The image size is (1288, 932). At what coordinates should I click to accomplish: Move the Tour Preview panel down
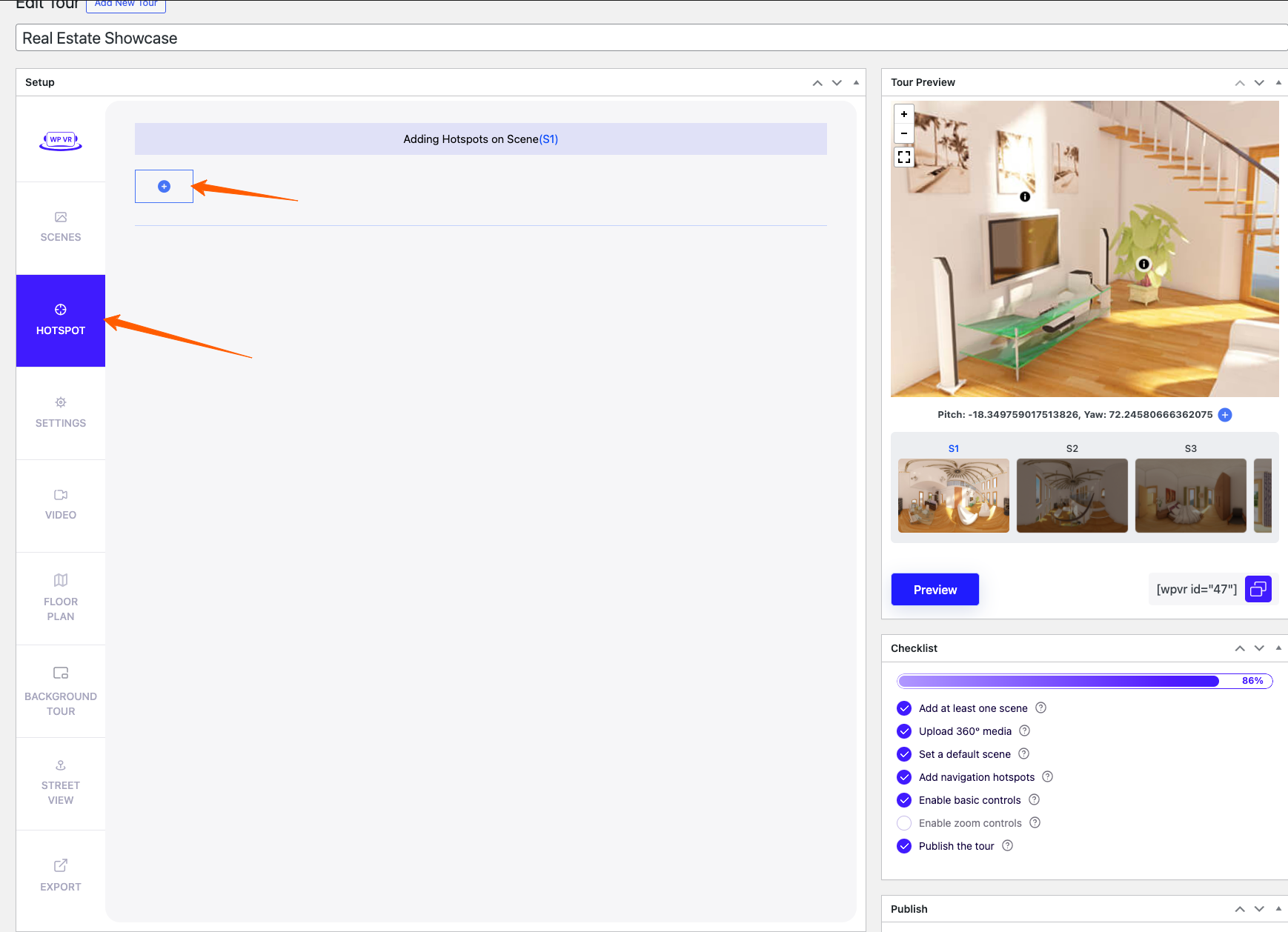tap(1259, 83)
